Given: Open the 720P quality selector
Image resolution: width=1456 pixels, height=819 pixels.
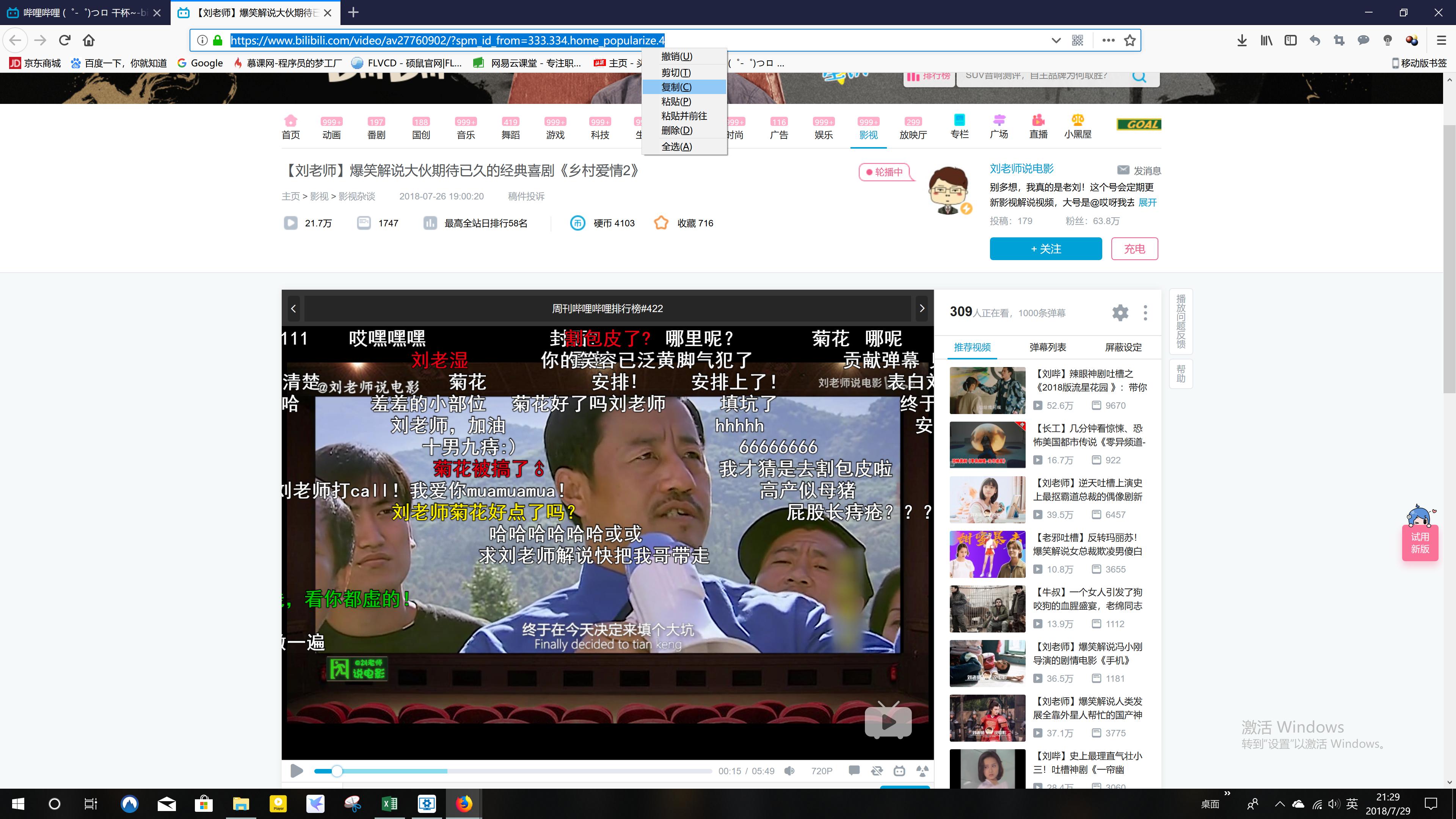Looking at the screenshot, I should (x=821, y=770).
